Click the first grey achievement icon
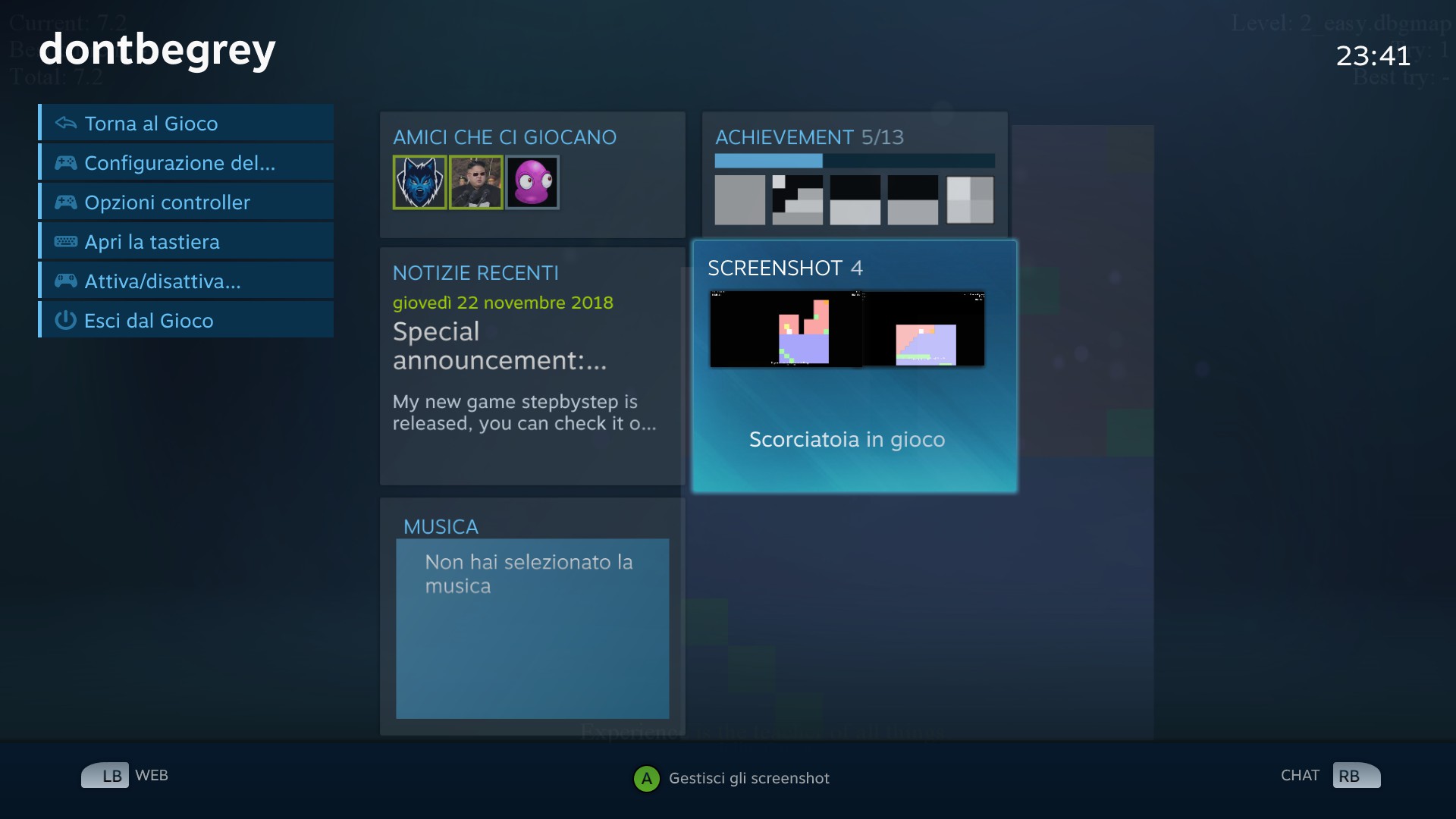The width and height of the screenshot is (1456, 819). click(739, 200)
